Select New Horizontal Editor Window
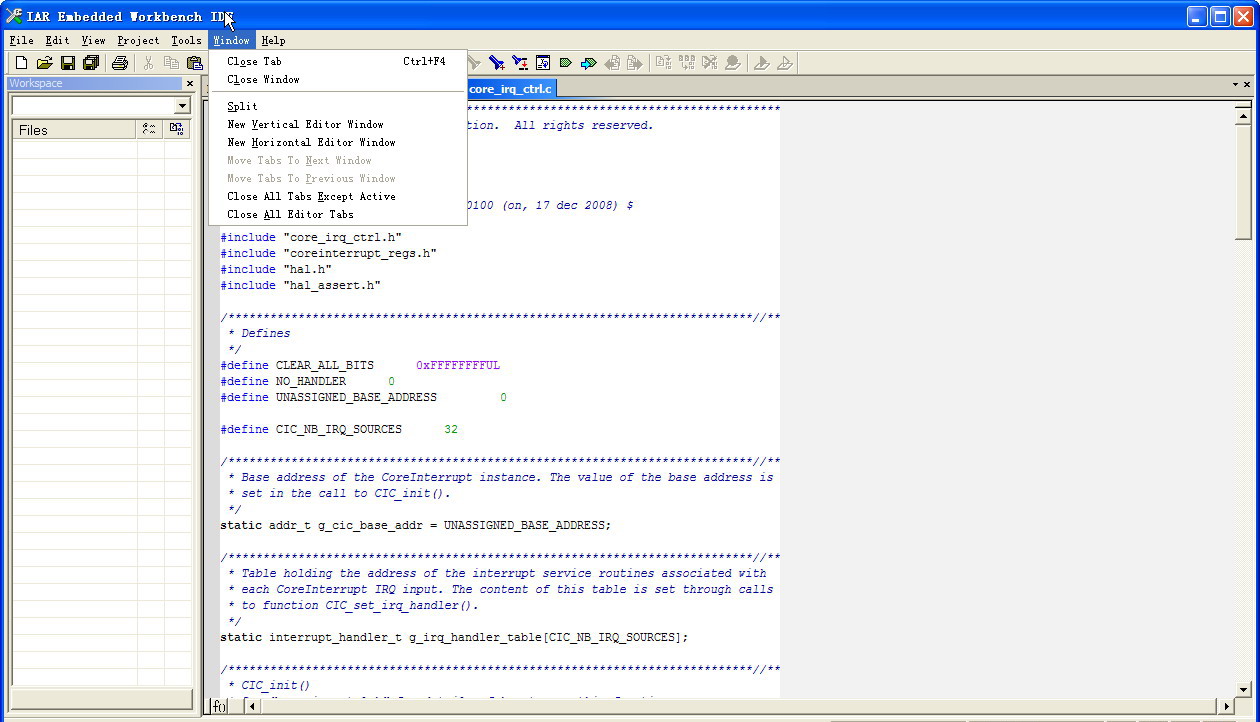The height and width of the screenshot is (722, 1260). pos(338,142)
